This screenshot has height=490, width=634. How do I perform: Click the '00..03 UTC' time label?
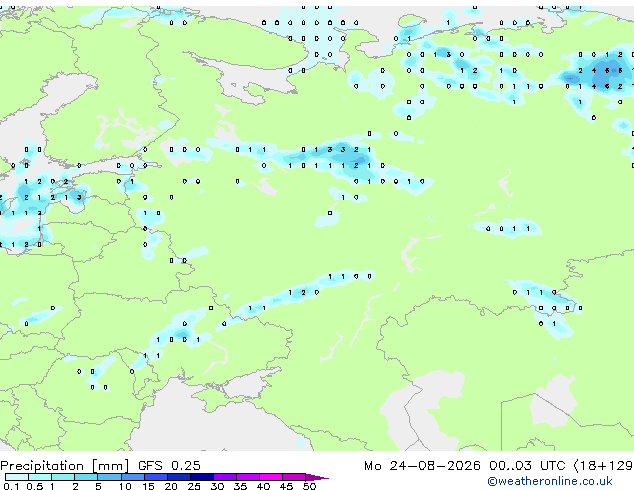point(527,466)
